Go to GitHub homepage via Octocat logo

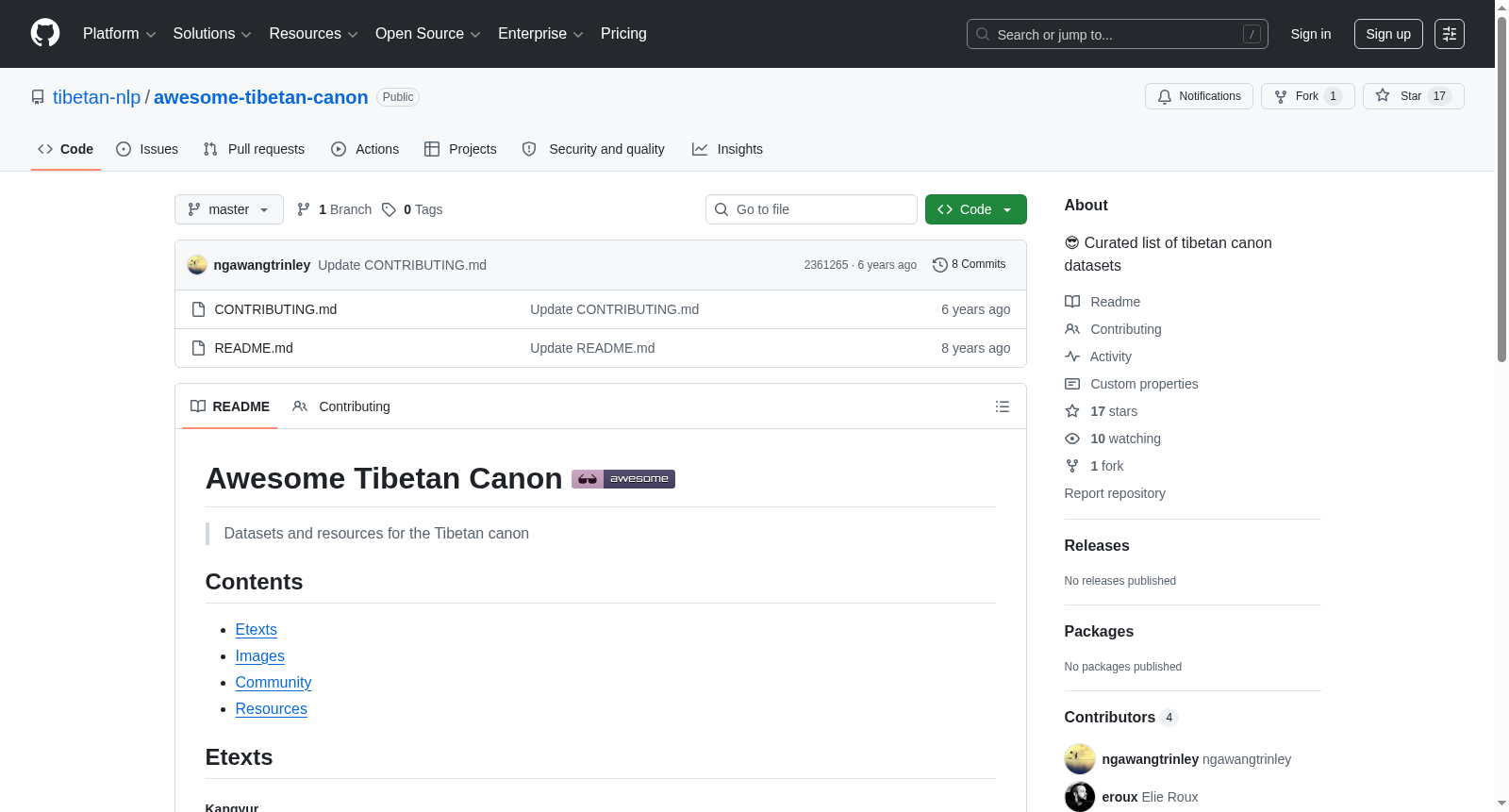45,34
